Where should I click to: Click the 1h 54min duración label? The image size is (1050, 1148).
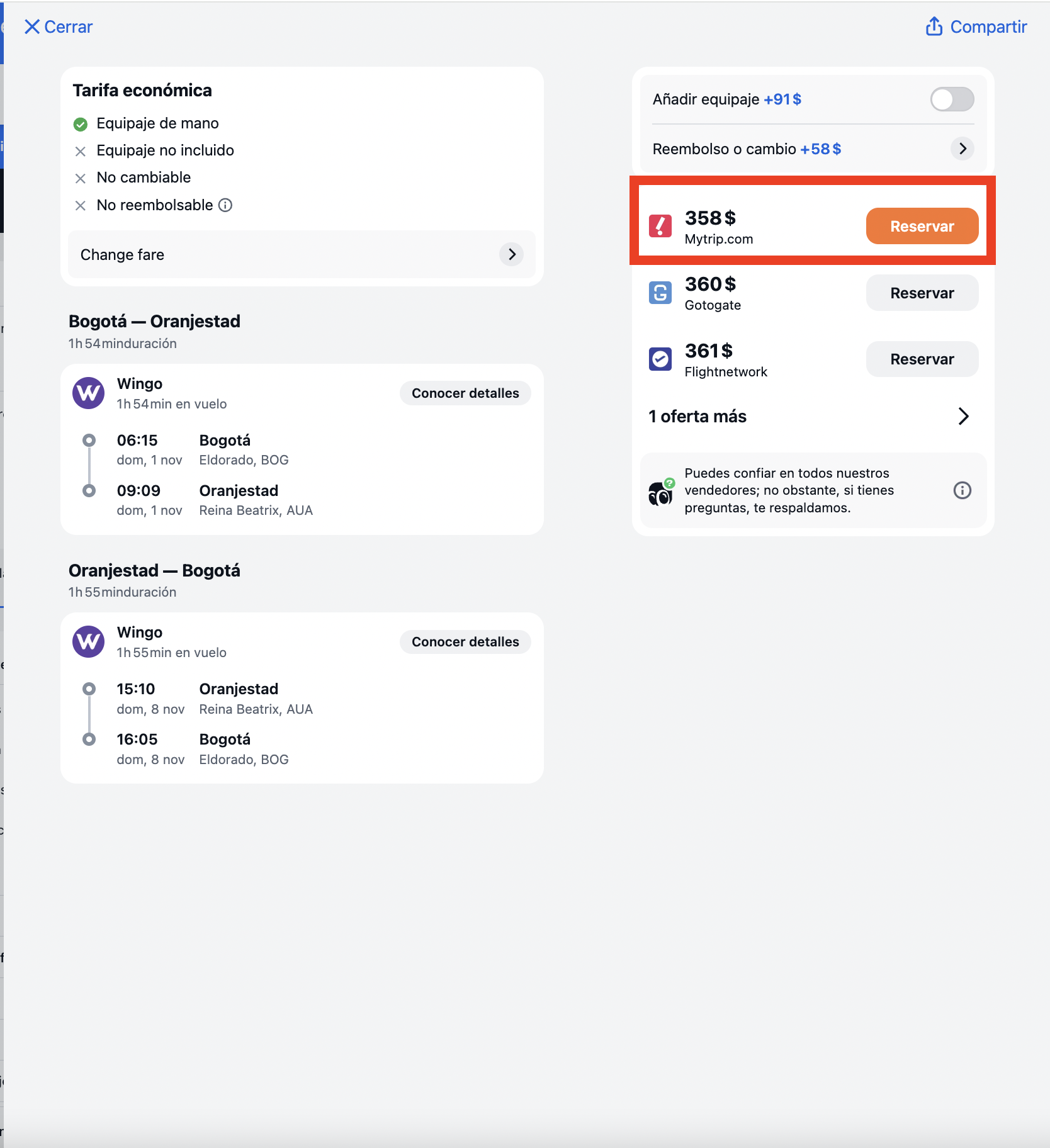[x=123, y=344]
